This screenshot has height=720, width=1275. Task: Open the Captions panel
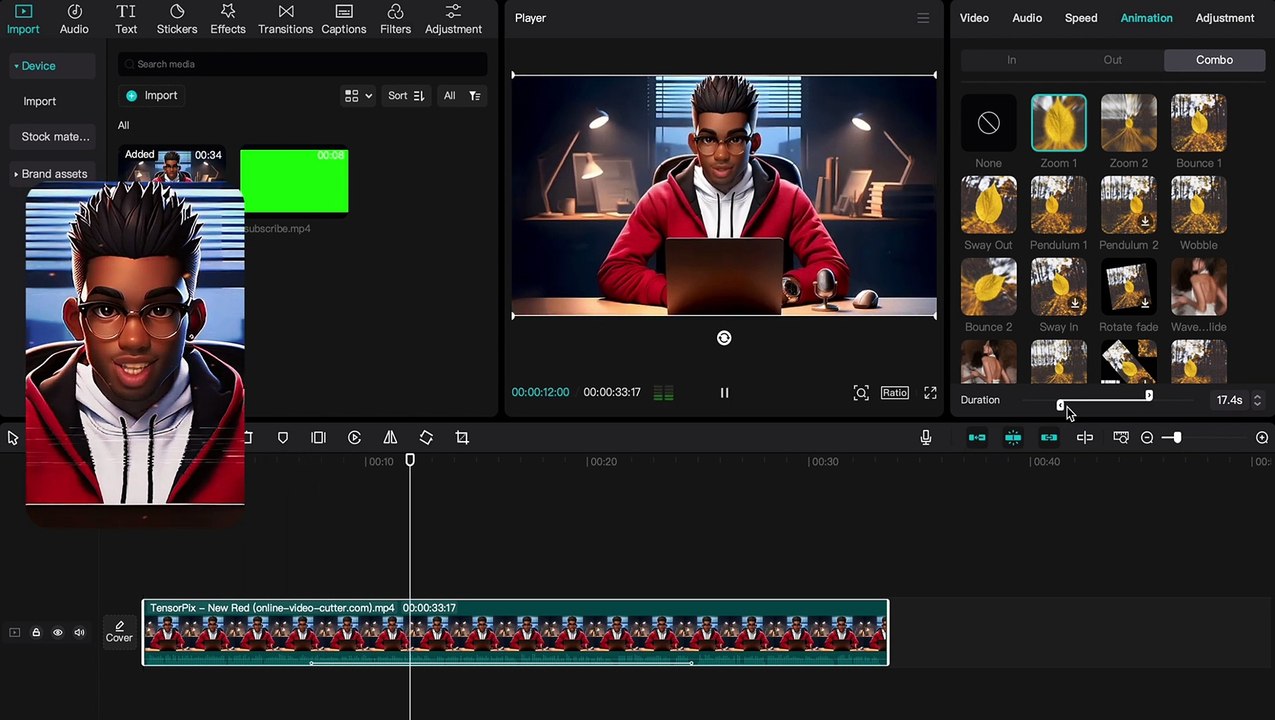tap(344, 19)
